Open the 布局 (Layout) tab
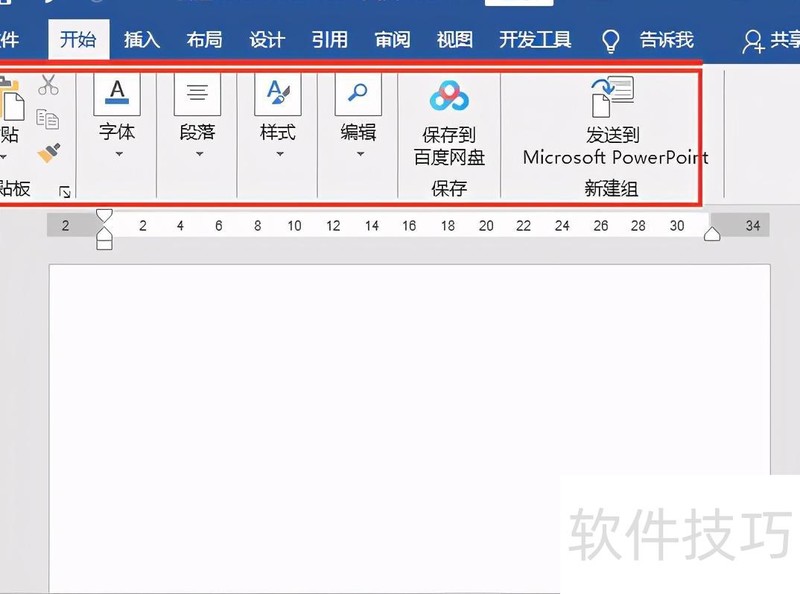This screenshot has height=594, width=800. pyautogui.click(x=204, y=40)
